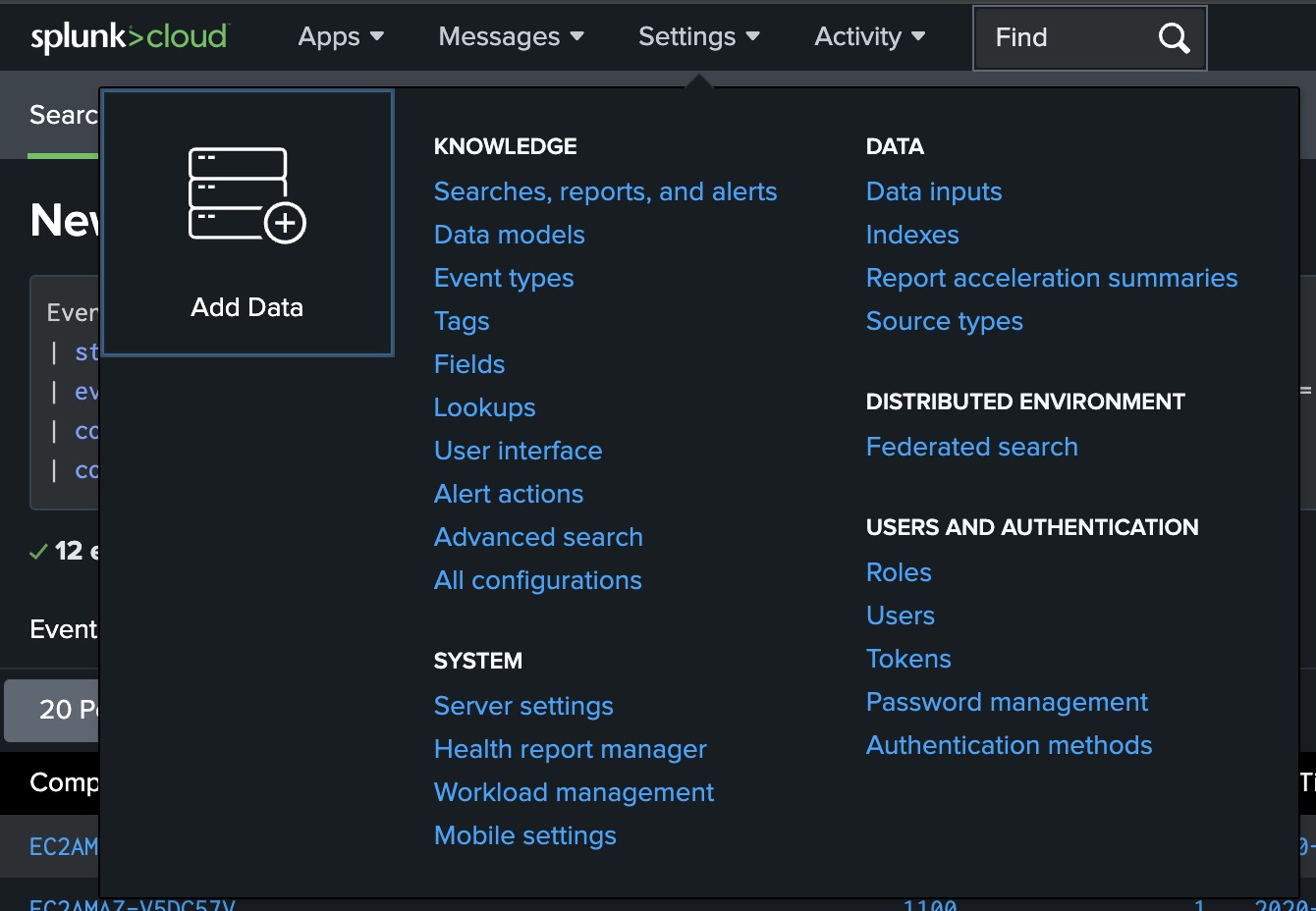Navigate to Source types
Image resolution: width=1316 pixels, height=911 pixels.
(x=944, y=321)
